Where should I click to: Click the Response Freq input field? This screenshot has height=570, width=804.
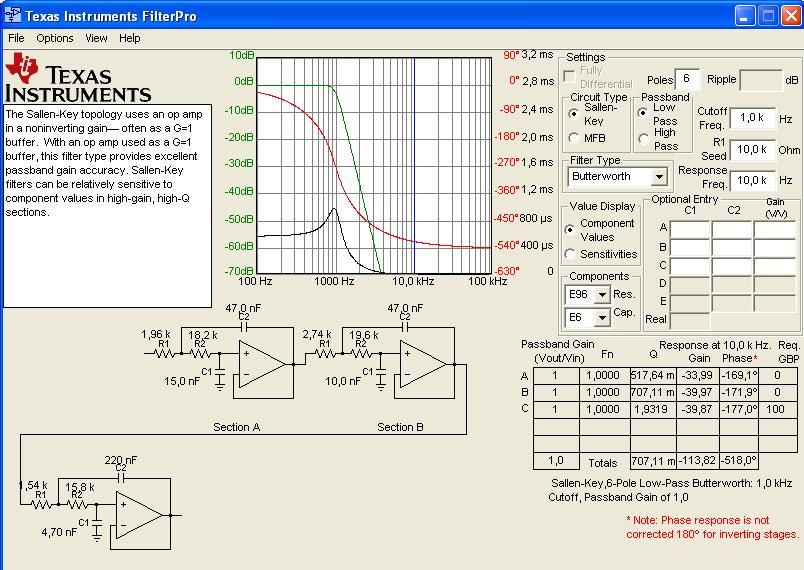tap(753, 180)
